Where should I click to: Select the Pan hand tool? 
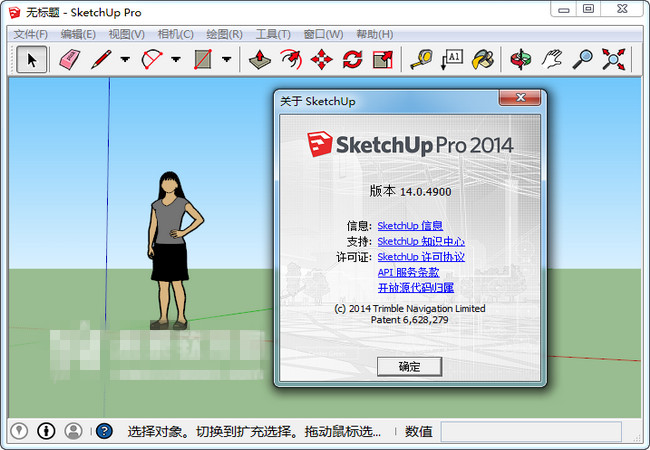552,60
